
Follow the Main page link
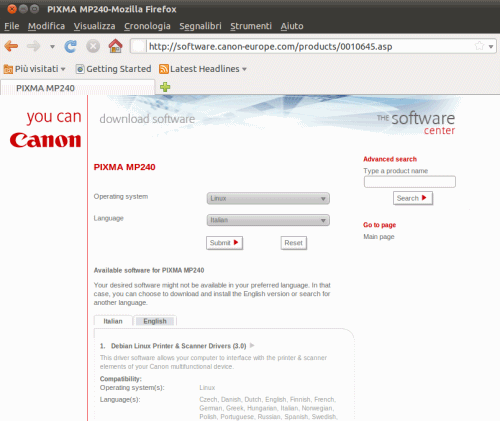pos(379,237)
